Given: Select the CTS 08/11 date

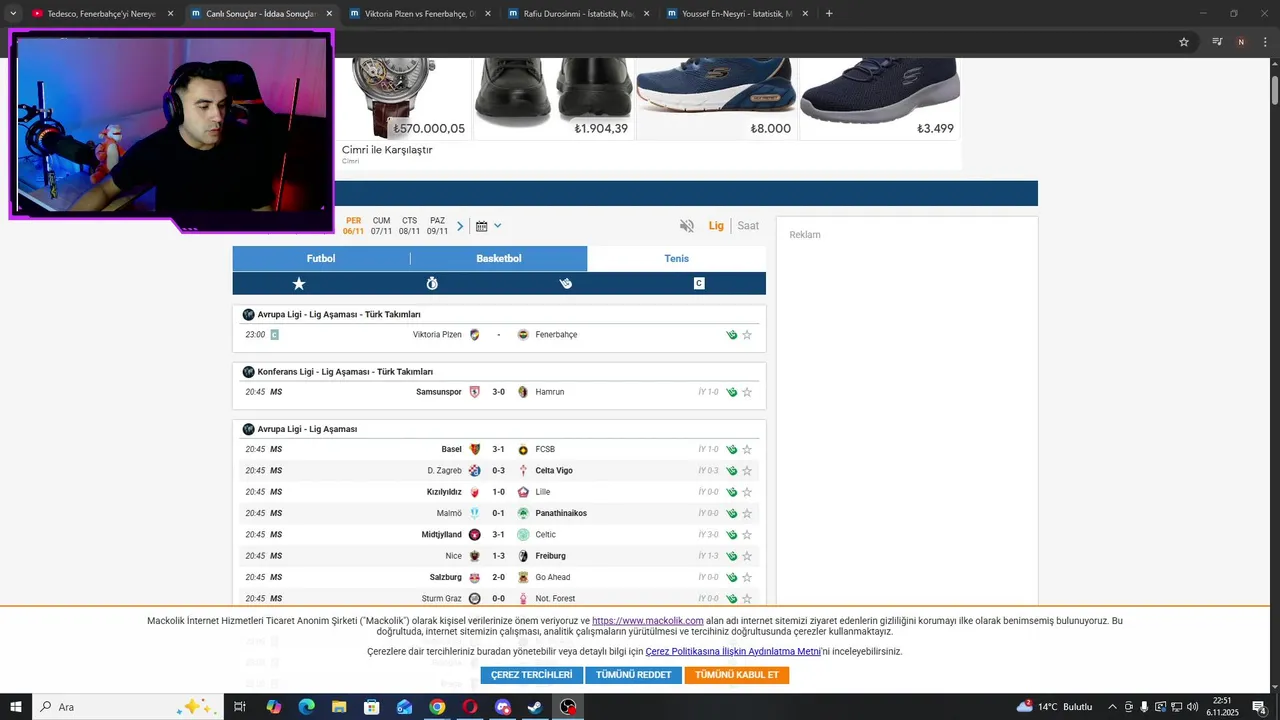Looking at the screenshot, I should tap(409, 226).
